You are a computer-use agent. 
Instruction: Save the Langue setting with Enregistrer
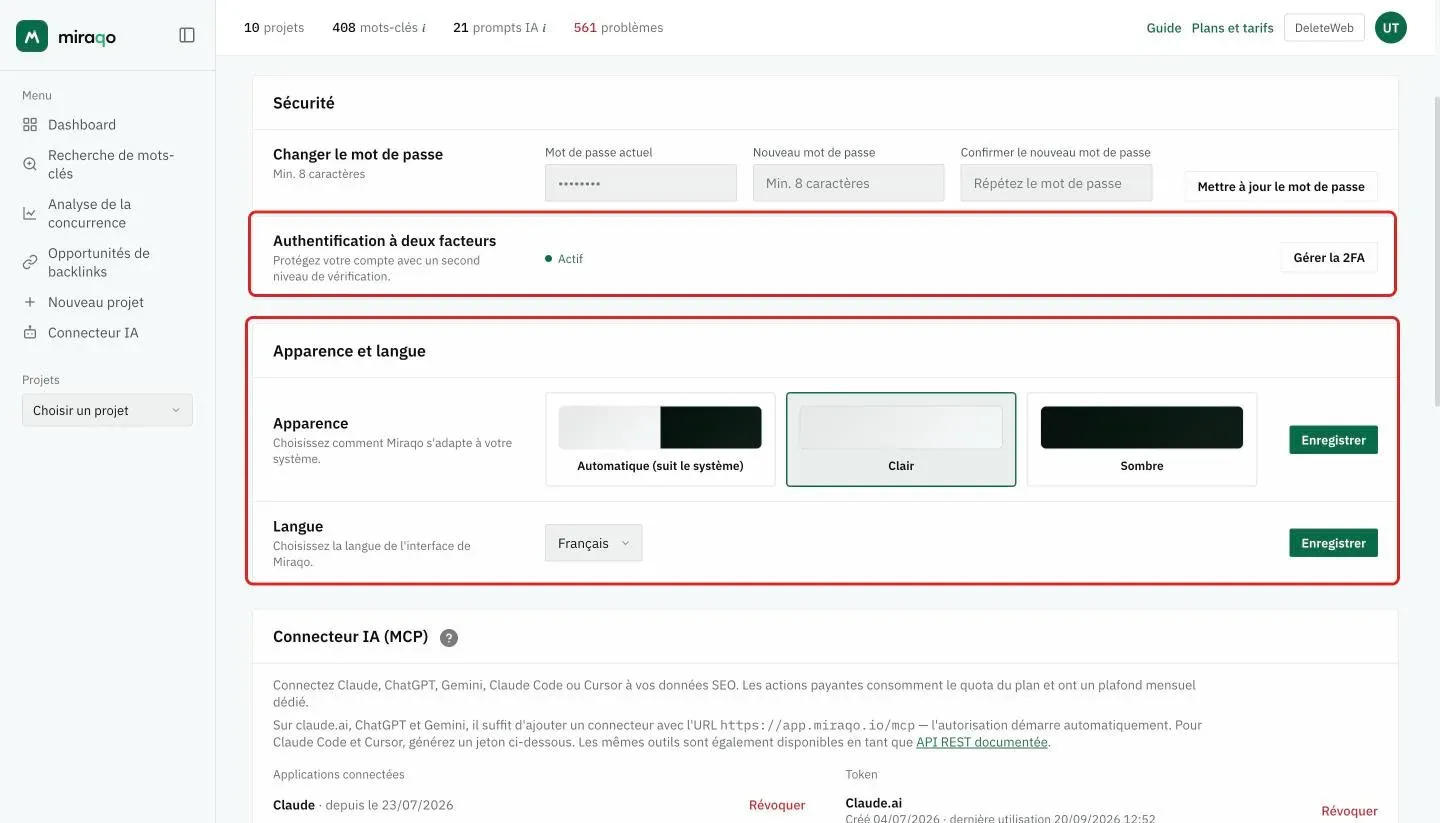click(1333, 543)
